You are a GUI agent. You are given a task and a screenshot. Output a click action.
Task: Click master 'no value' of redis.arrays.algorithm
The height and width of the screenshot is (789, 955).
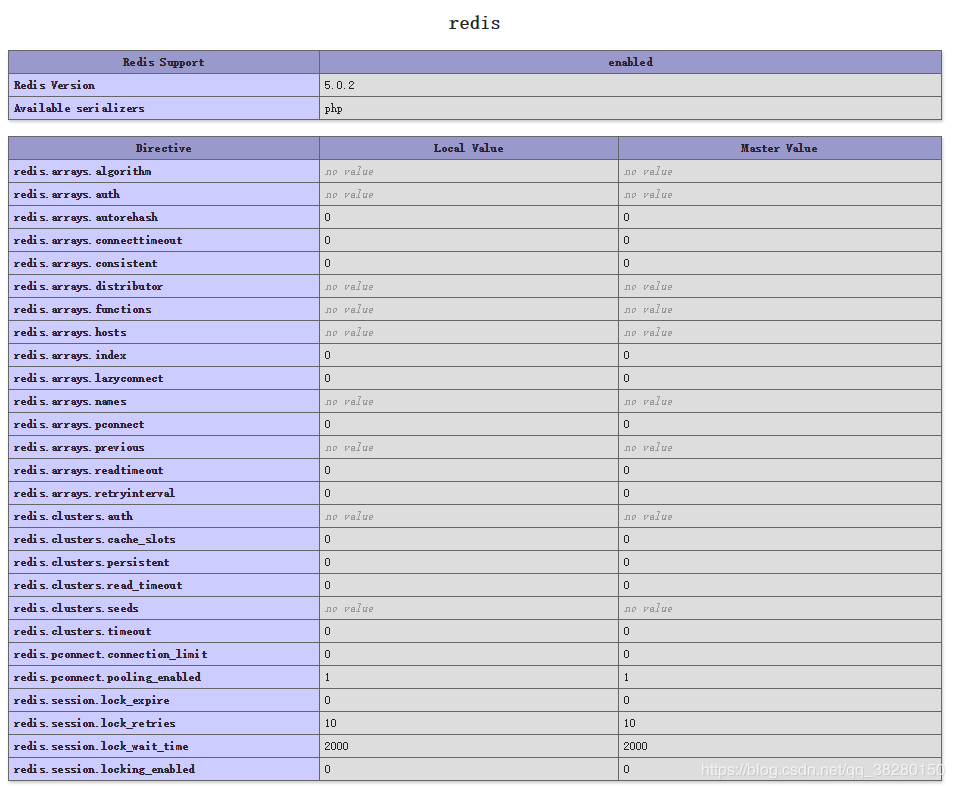pos(648,172)
